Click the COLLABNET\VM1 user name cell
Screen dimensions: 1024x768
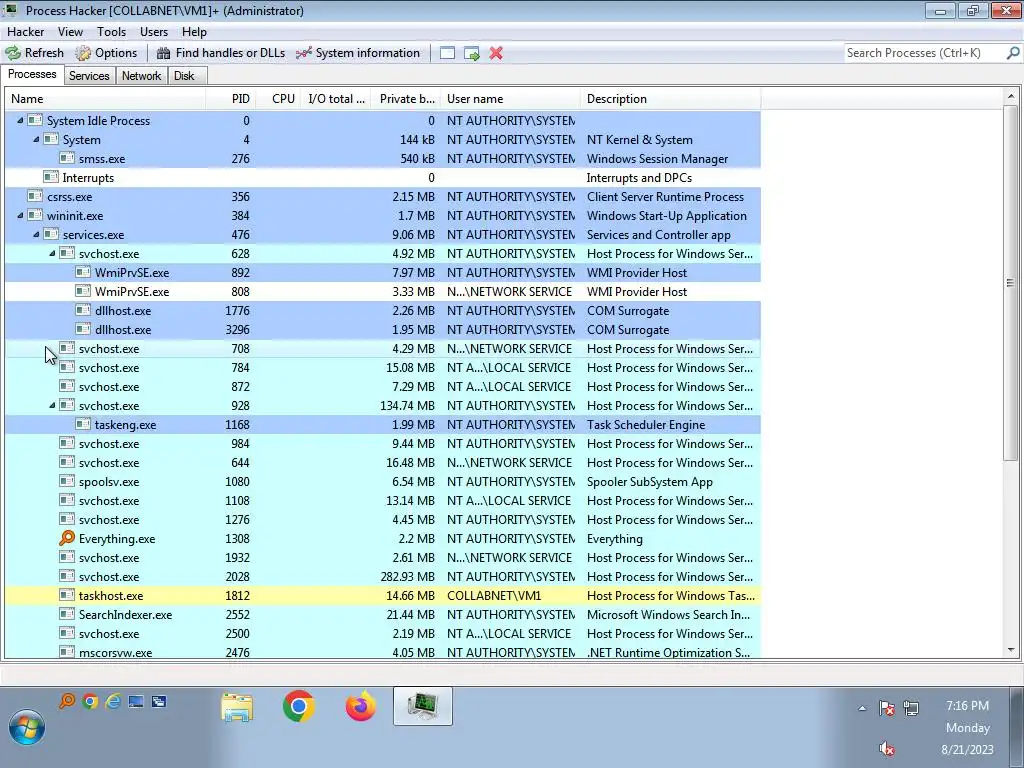(494, 595)
